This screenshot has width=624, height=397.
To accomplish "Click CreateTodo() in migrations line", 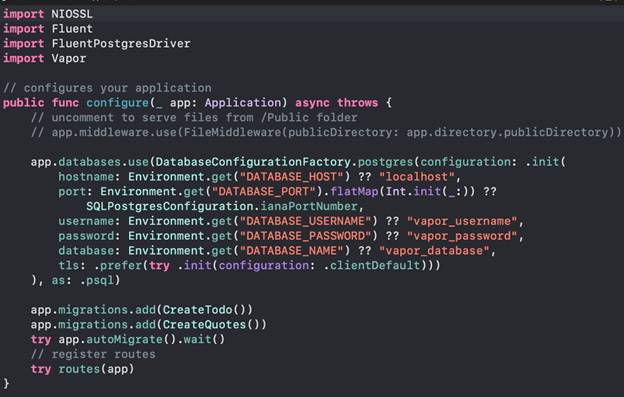I will [204, 309].
